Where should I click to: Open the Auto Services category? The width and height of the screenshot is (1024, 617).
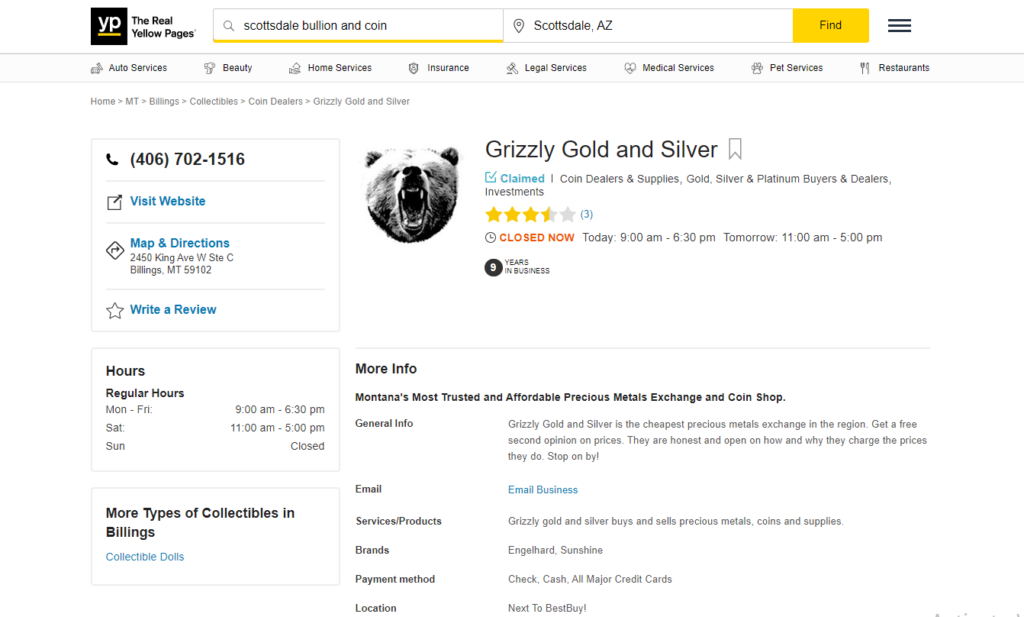[x=129, y=68]
